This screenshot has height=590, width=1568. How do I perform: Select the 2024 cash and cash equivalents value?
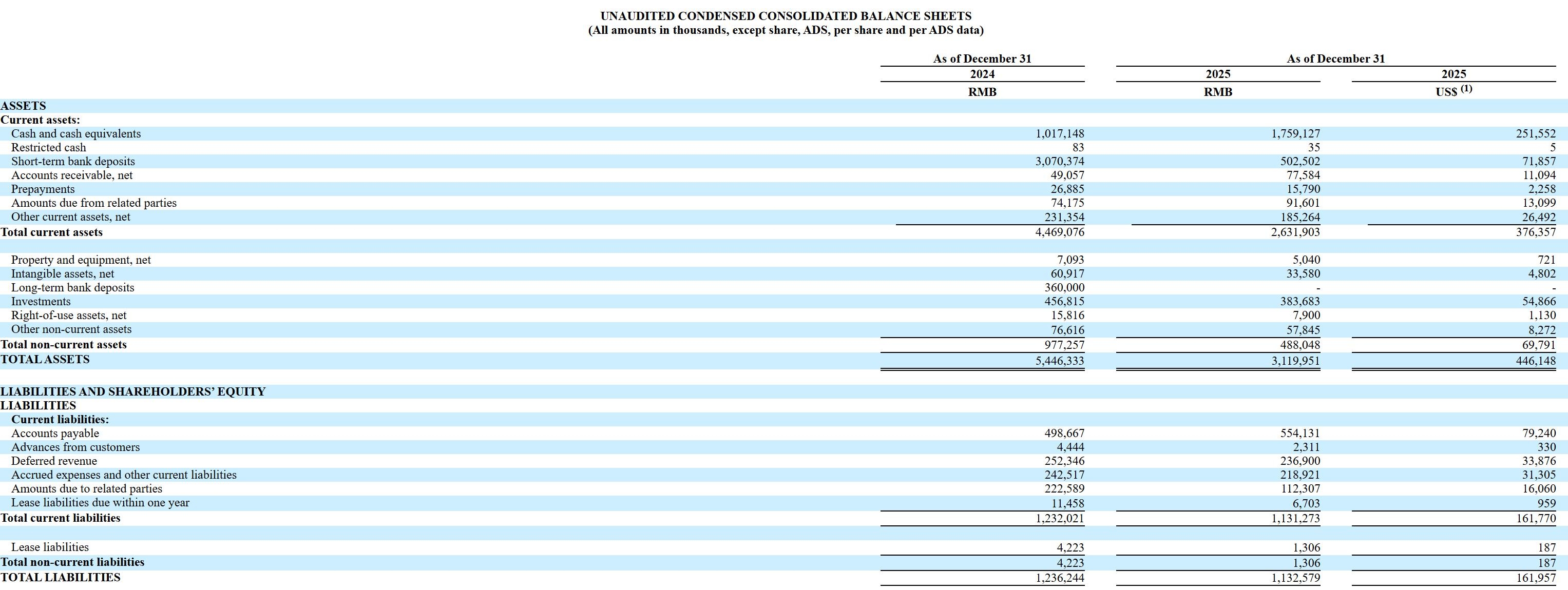tap(1059, 134)
